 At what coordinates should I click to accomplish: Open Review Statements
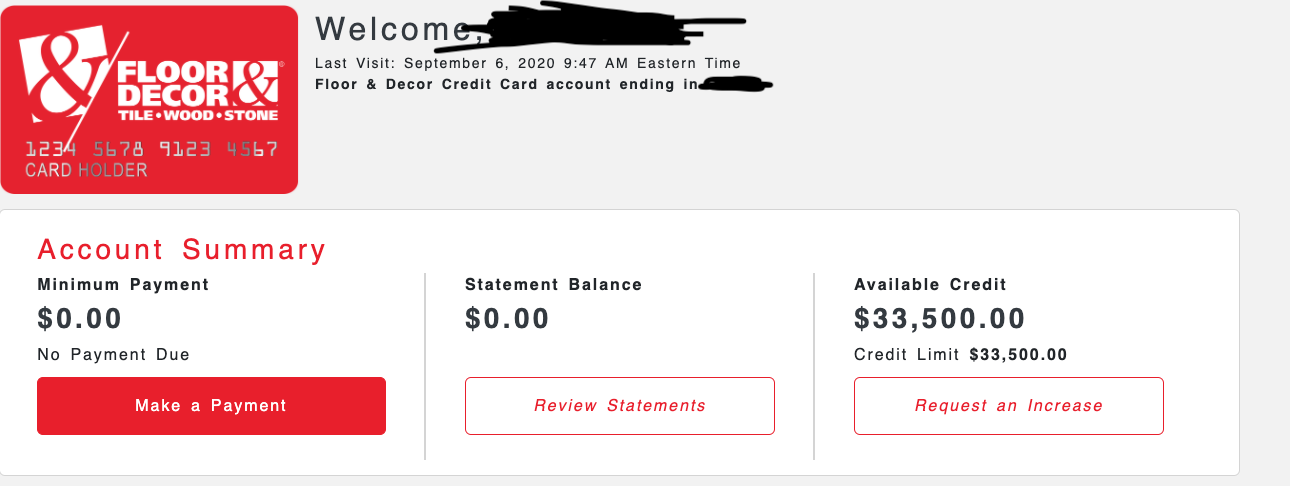619,406
